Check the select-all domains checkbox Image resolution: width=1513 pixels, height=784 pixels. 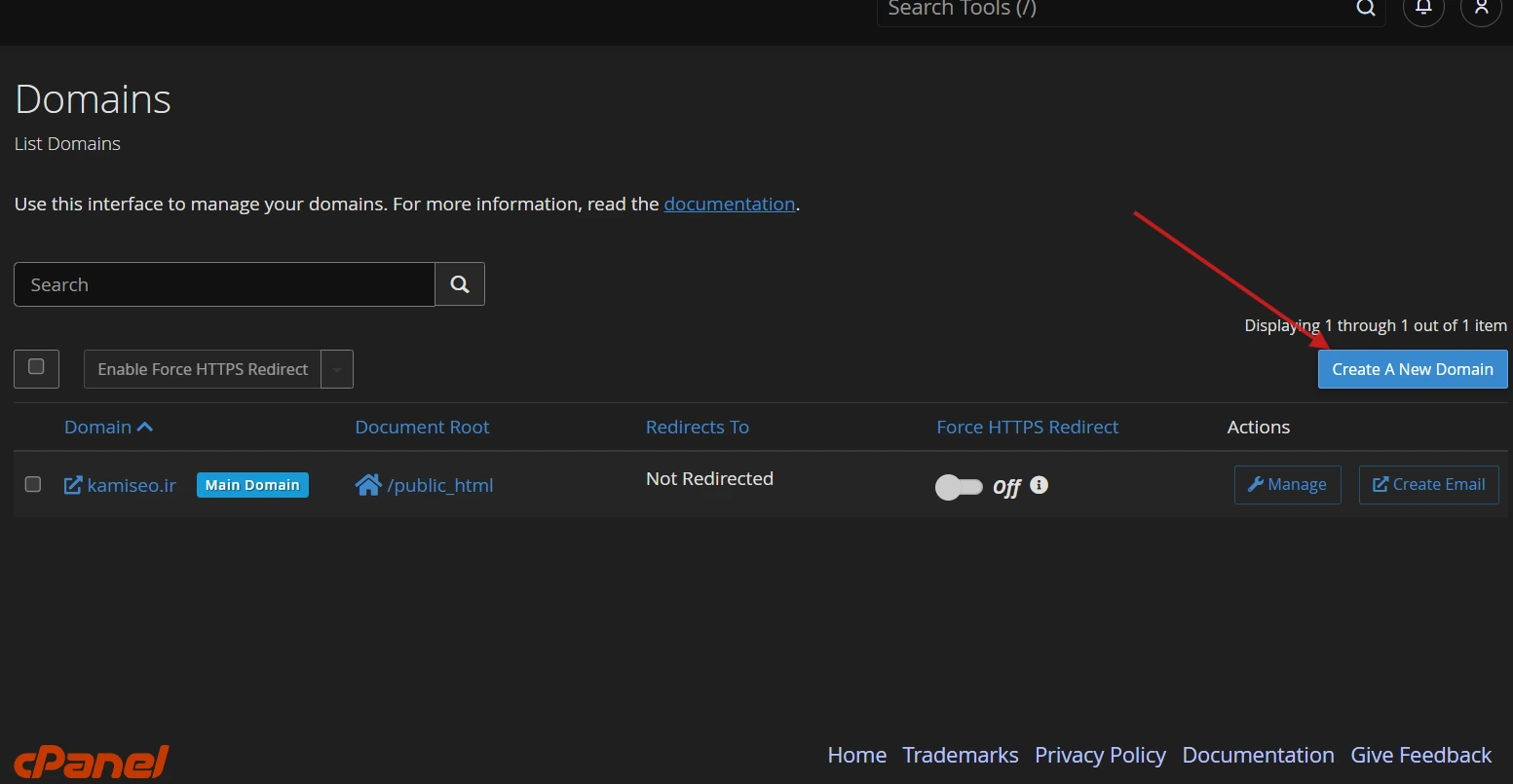click(x=36, y=367)
